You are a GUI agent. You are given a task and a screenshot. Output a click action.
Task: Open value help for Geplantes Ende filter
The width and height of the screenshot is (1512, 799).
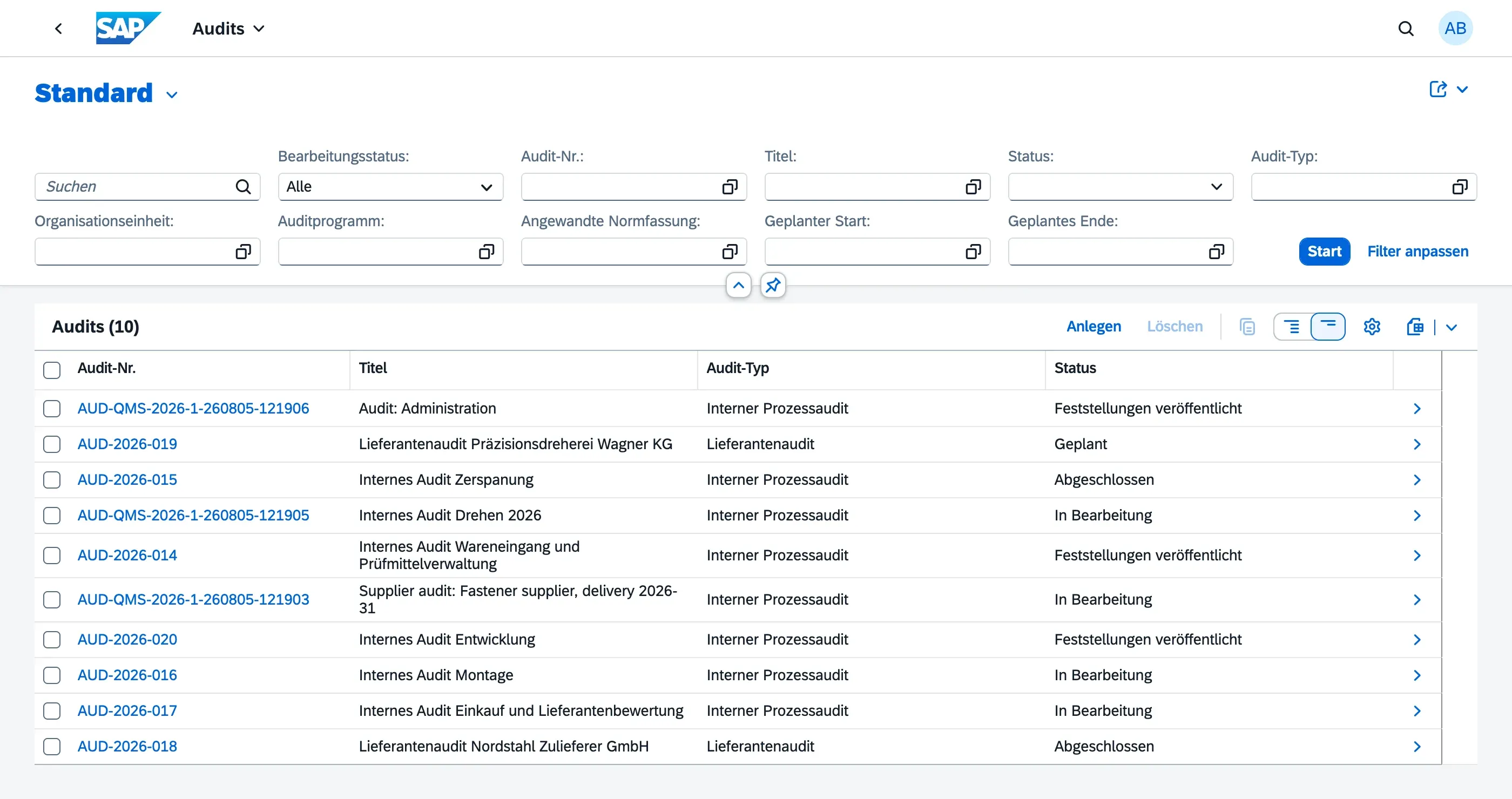(x=1216, y=252)
